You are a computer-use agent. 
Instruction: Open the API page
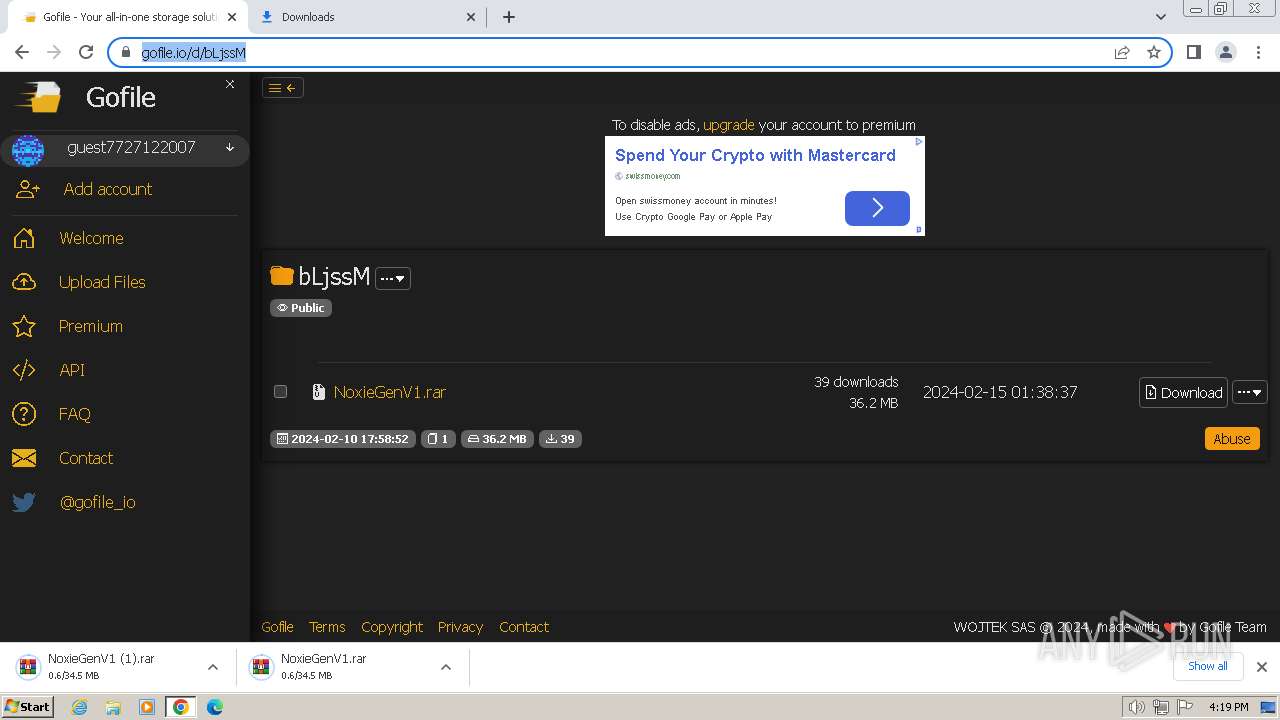point(72,370)
